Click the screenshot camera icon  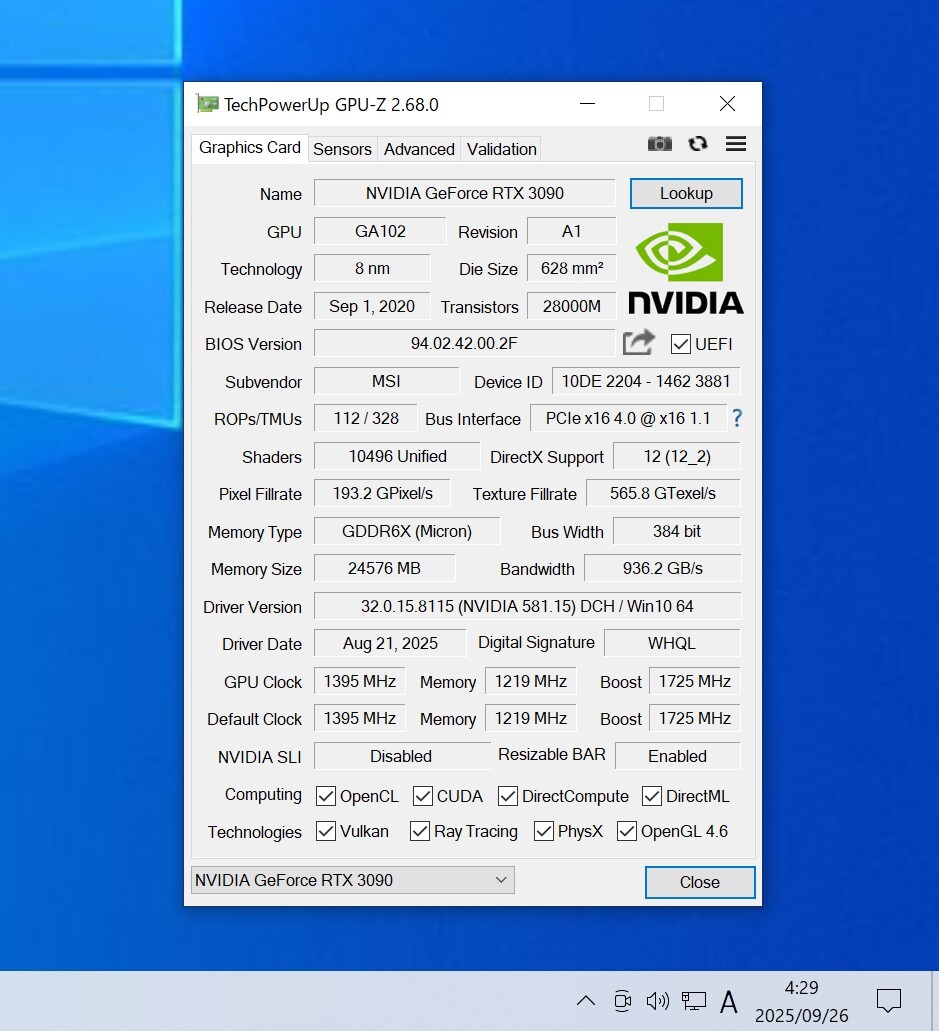pyautogui.click(x=659, y=144)
